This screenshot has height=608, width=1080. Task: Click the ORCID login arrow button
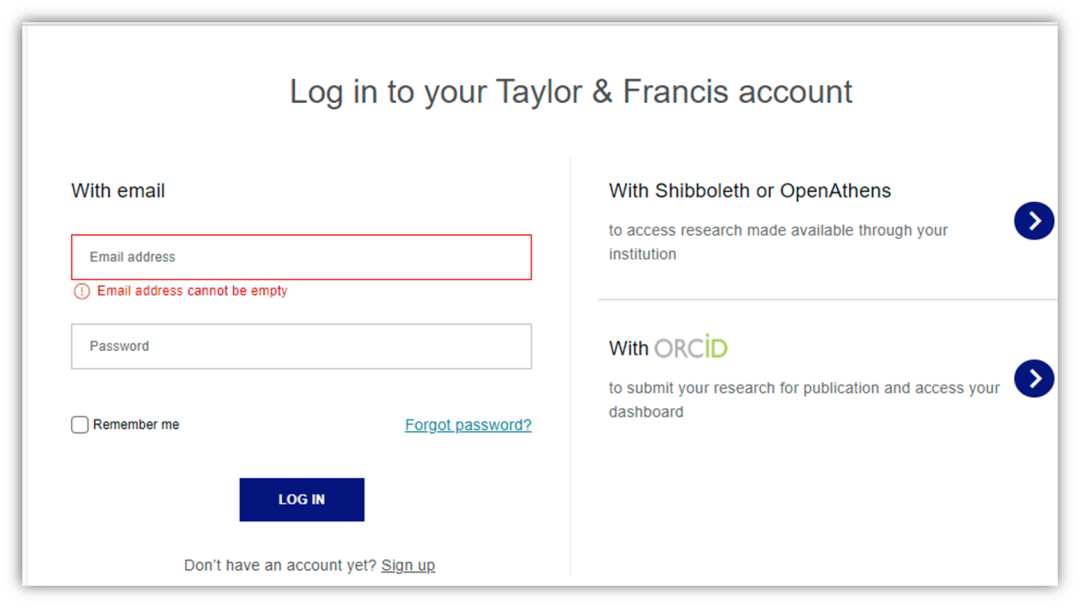pyautogui.click(x=1033, y=379)
